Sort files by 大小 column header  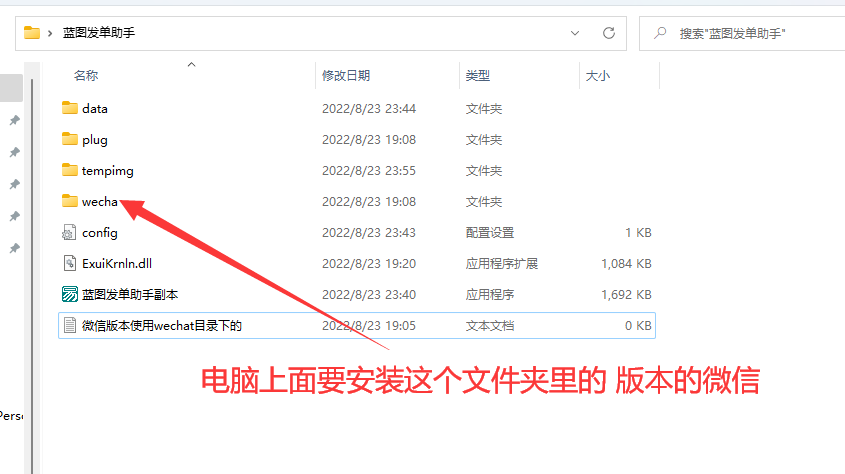pyautogui.click(x=597, y=76)
